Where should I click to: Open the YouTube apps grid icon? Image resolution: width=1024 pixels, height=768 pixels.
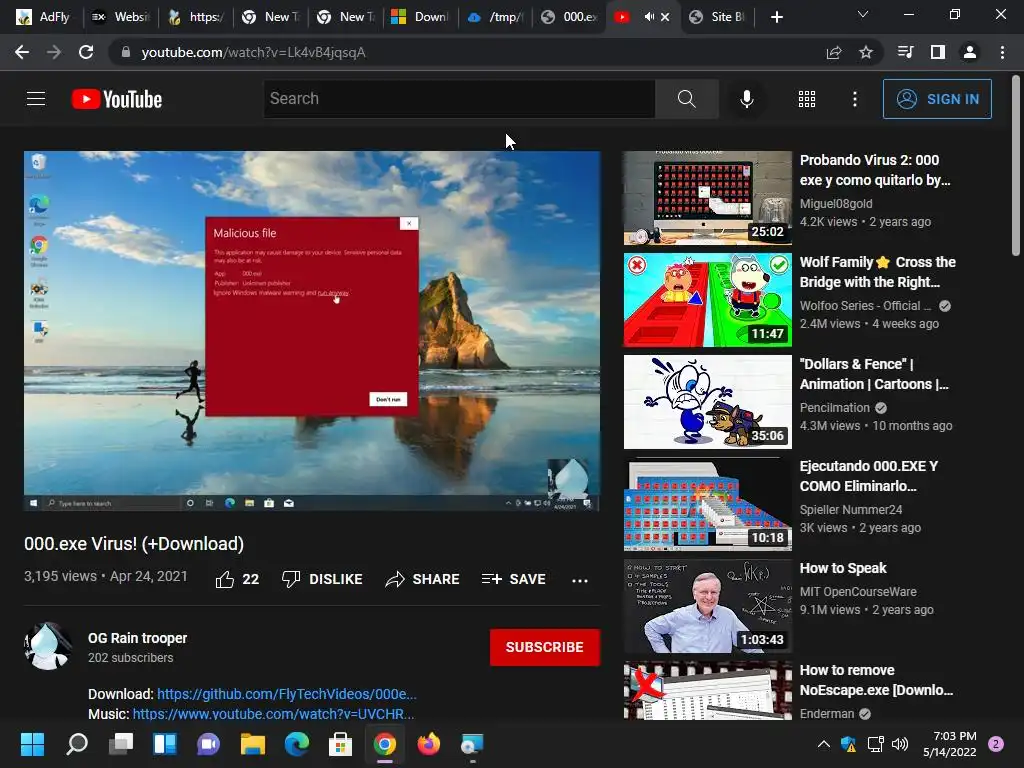807,99
